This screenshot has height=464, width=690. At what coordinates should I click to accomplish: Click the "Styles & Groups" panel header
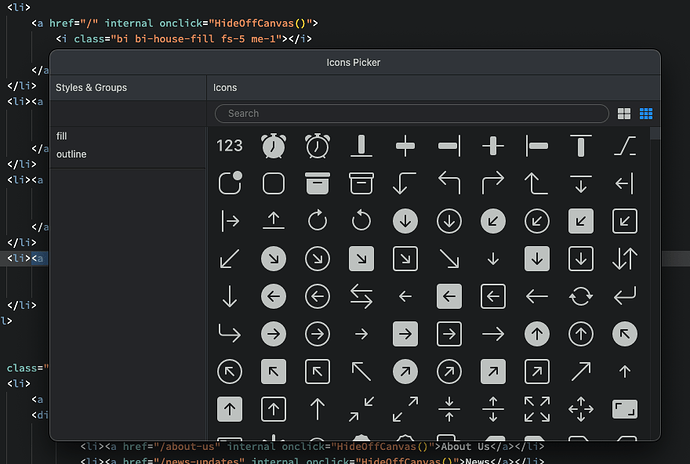(x=128, y=87)
